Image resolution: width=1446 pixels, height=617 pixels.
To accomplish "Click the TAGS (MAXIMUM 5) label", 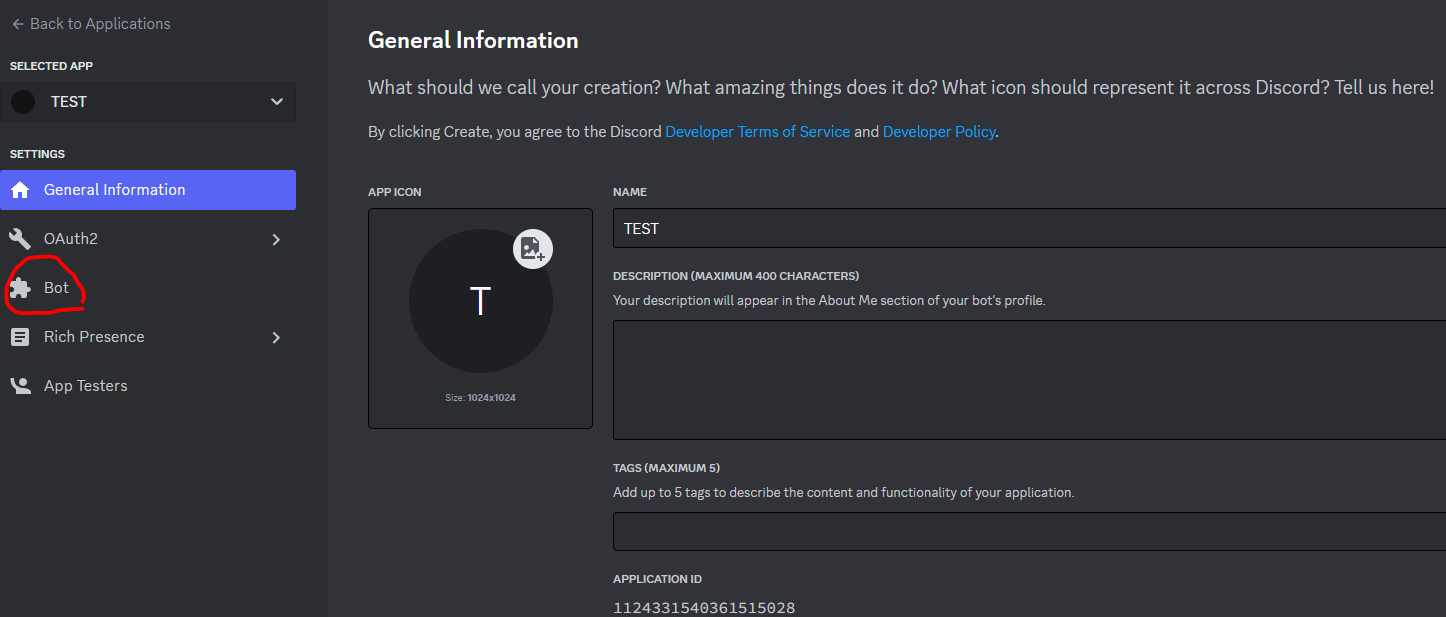I will [666, 468].
